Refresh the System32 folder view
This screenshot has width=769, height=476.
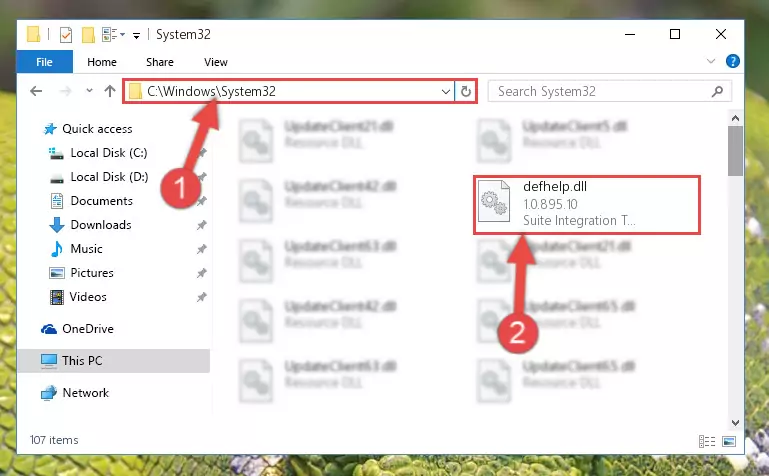coord(466,91)
